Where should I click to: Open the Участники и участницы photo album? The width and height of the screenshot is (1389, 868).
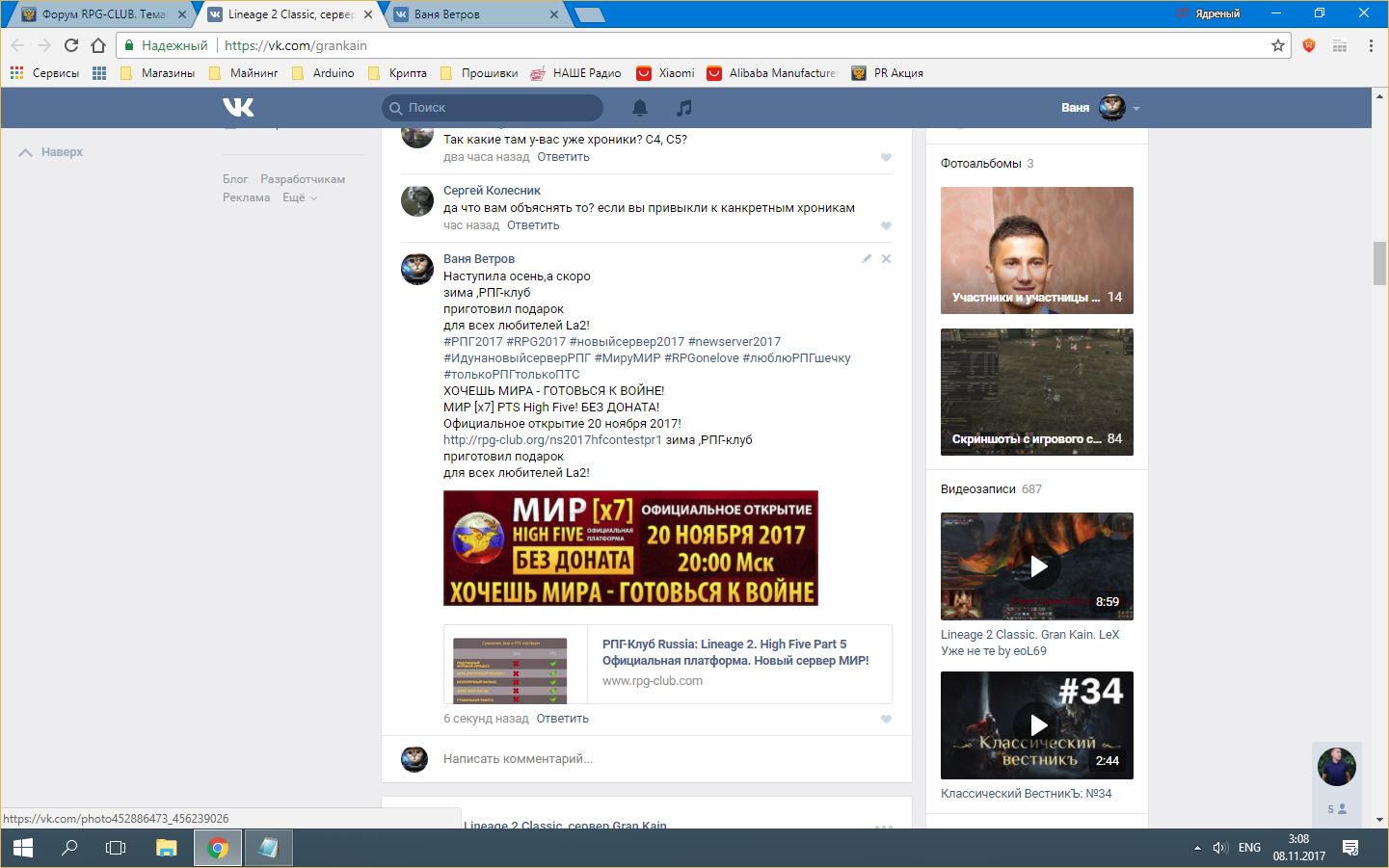(x=1037, y=250)
